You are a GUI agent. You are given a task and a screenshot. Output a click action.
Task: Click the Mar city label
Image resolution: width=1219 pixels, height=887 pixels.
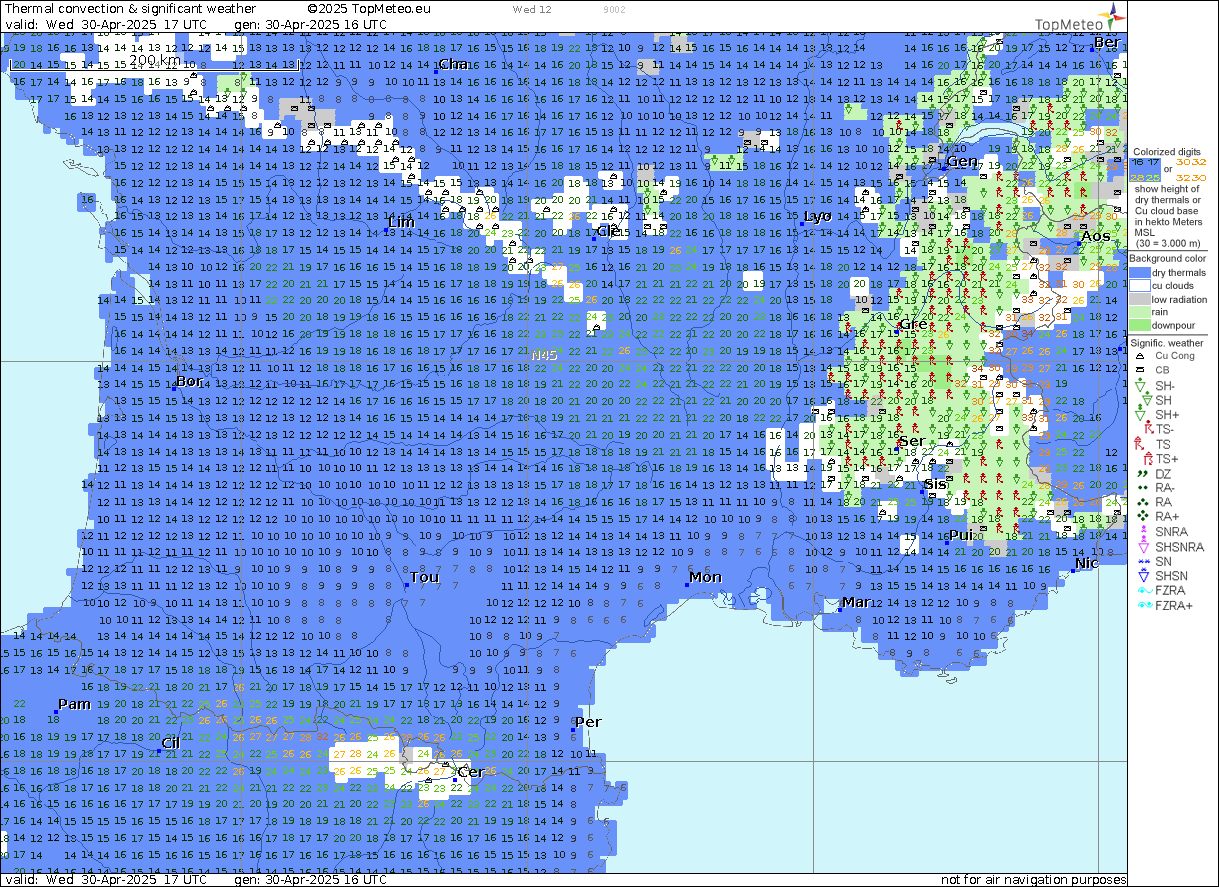(x=856, y=602)
